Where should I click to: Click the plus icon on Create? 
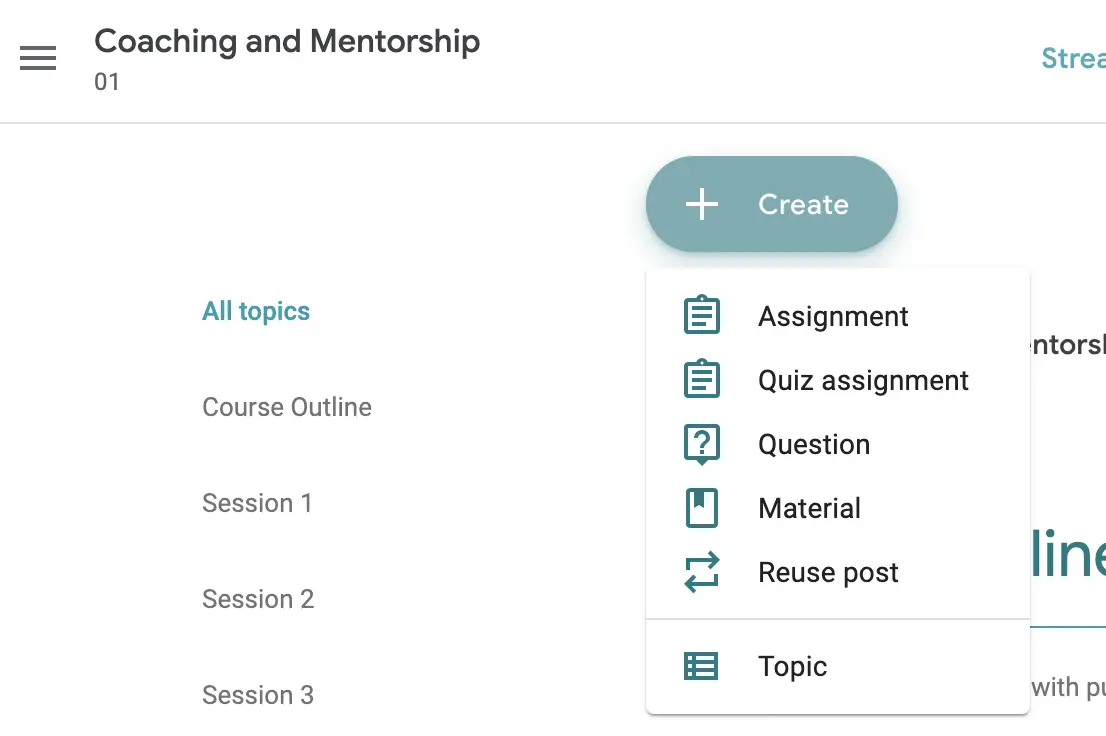(702, 204)
